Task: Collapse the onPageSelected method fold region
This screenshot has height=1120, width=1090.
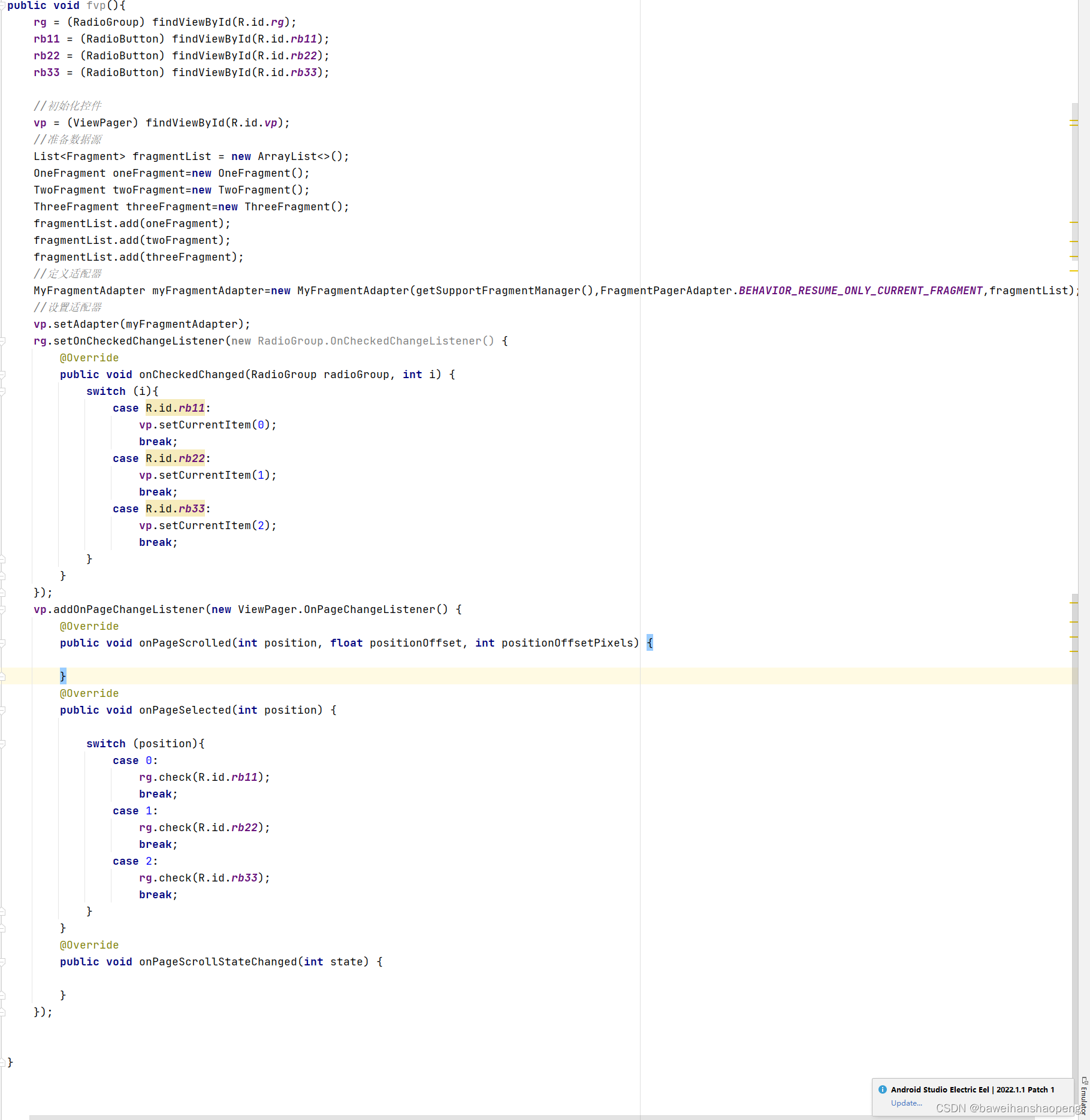Action: pos(3,710)
